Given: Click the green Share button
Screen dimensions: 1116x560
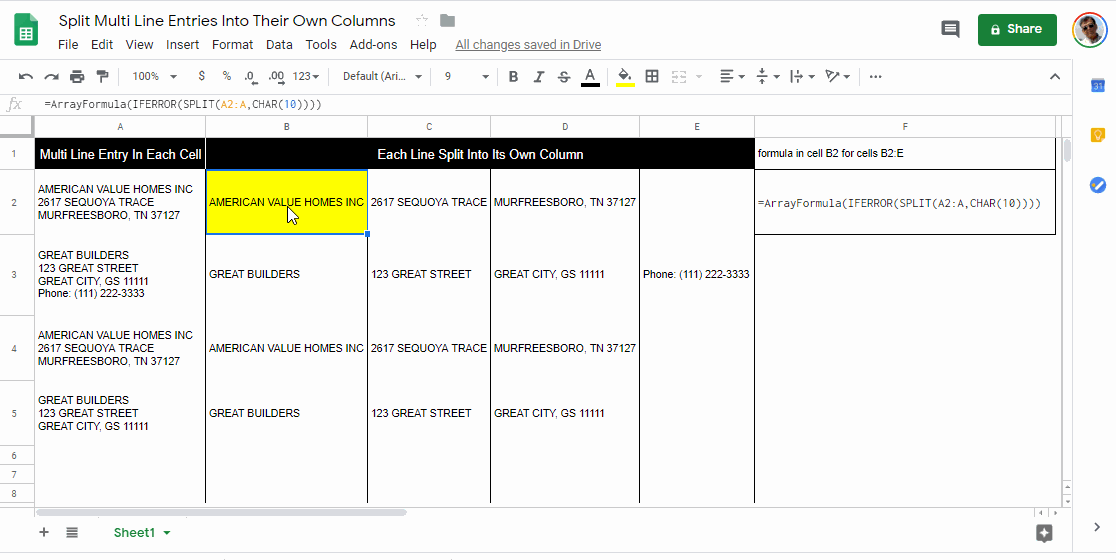Looking at the screenshot, I should point(1016,29).
